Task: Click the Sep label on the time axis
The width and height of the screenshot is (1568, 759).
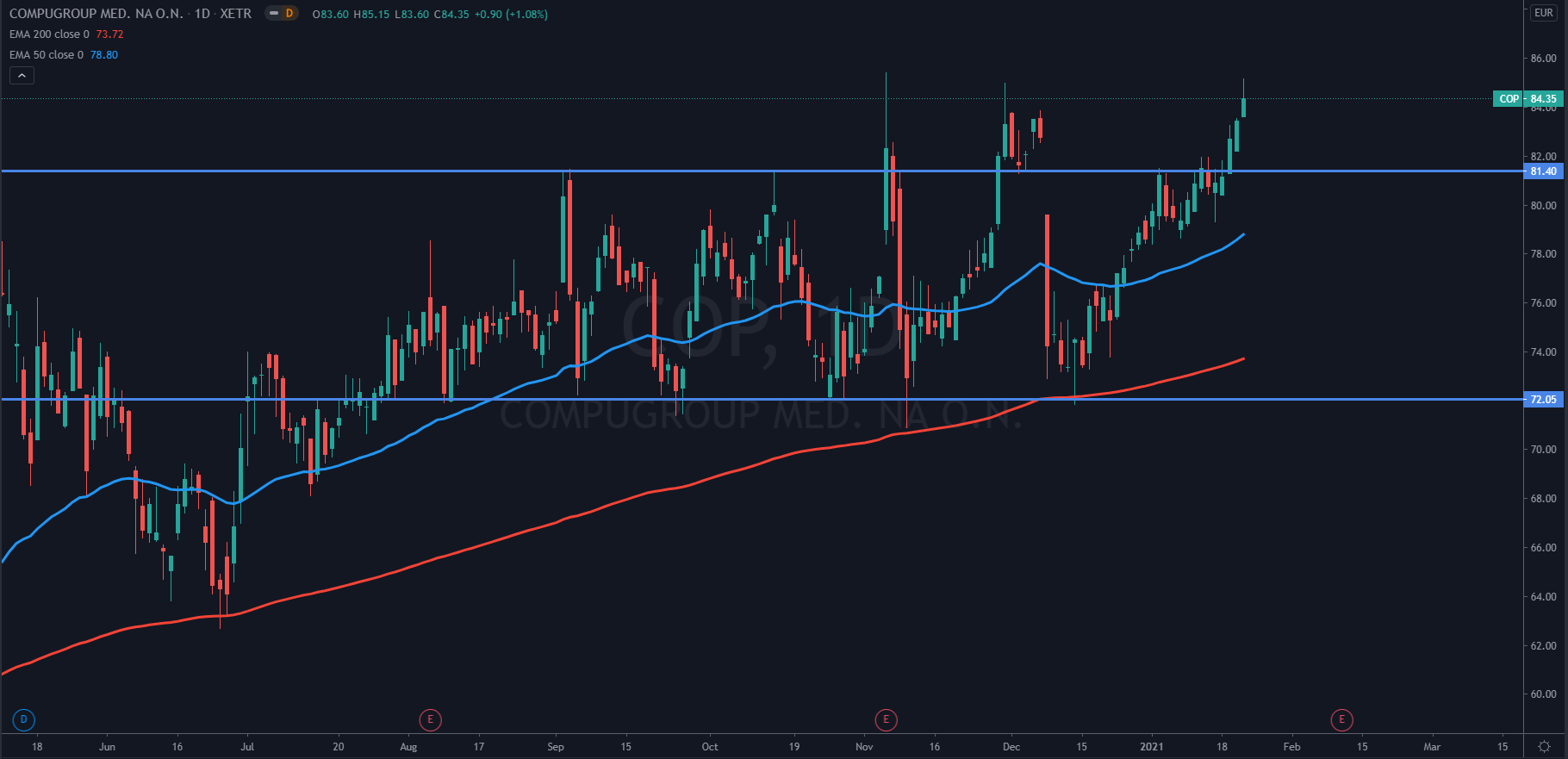Action: (x=556, y=747)
